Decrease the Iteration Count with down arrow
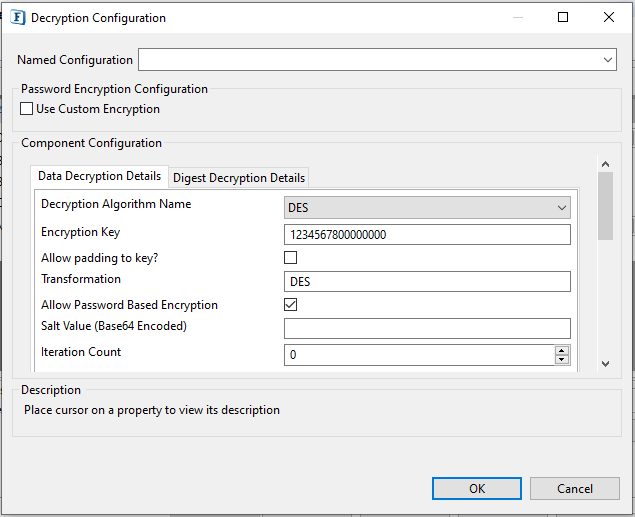This screenshot has height=517, width=635. tap(562, 360)
